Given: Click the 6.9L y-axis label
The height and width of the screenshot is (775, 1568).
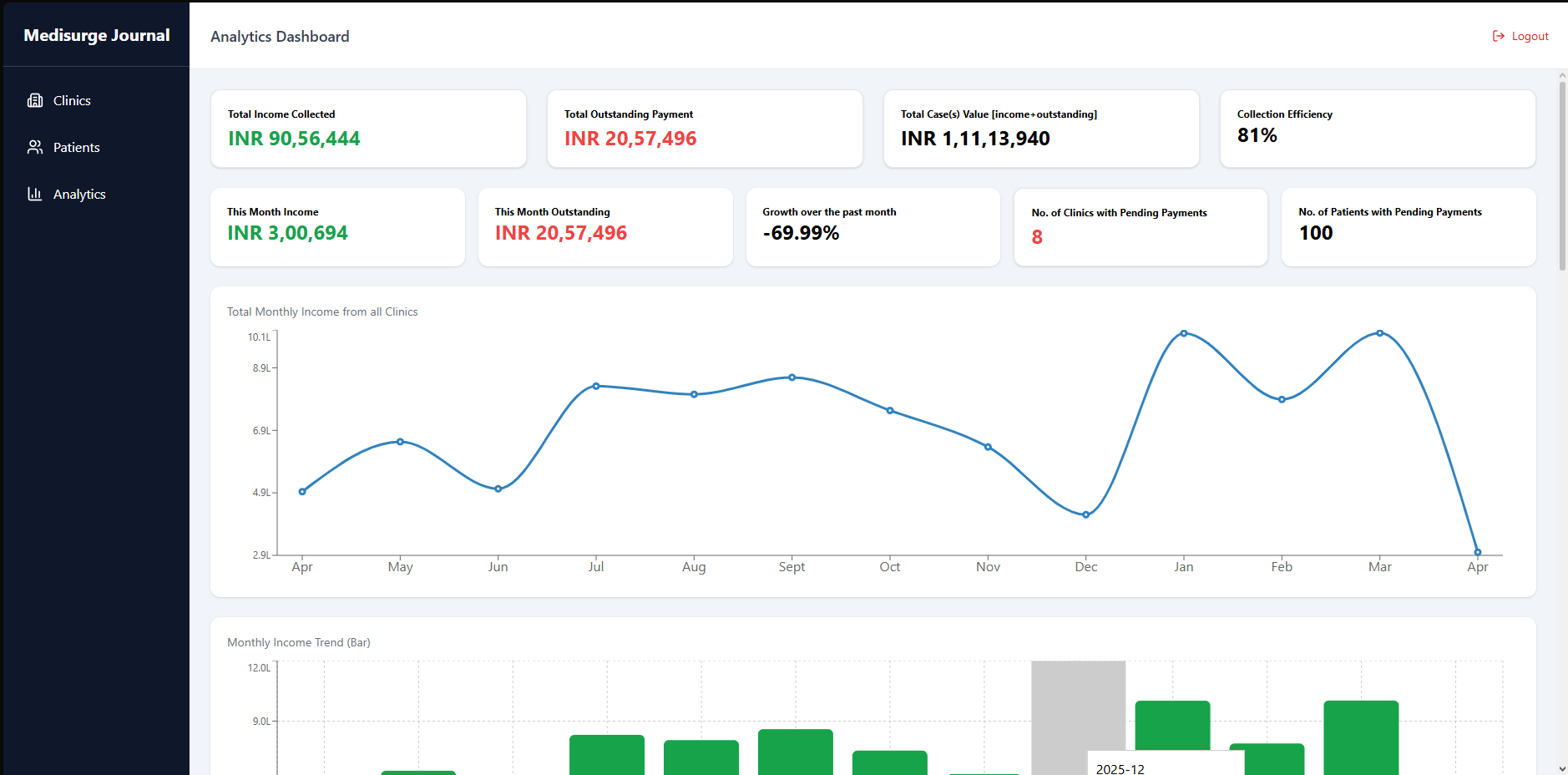Looking at the screenshot, I should pyautogui.click(x=261, y=431).
